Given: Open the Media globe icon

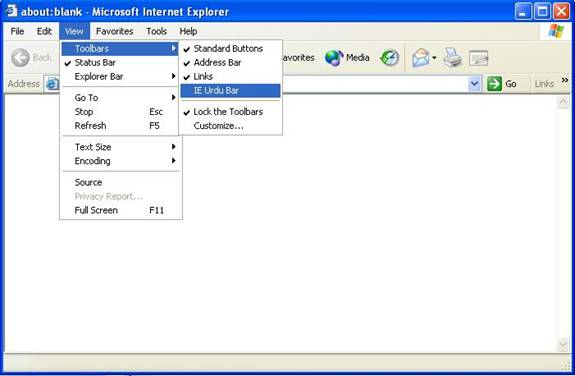Looking at the screenshot, I should click(334, 58).
